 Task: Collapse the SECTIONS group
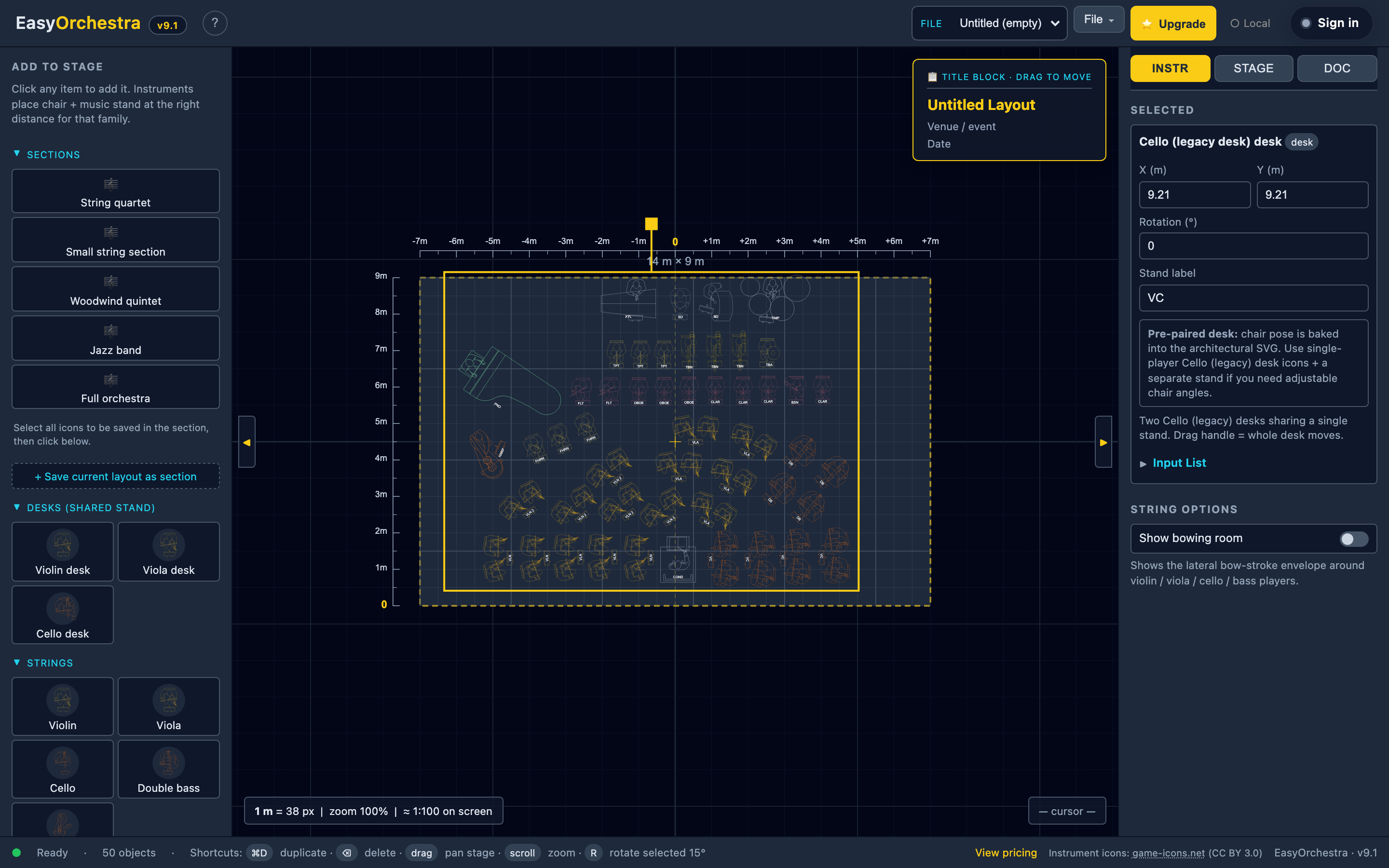pos(47,154)
